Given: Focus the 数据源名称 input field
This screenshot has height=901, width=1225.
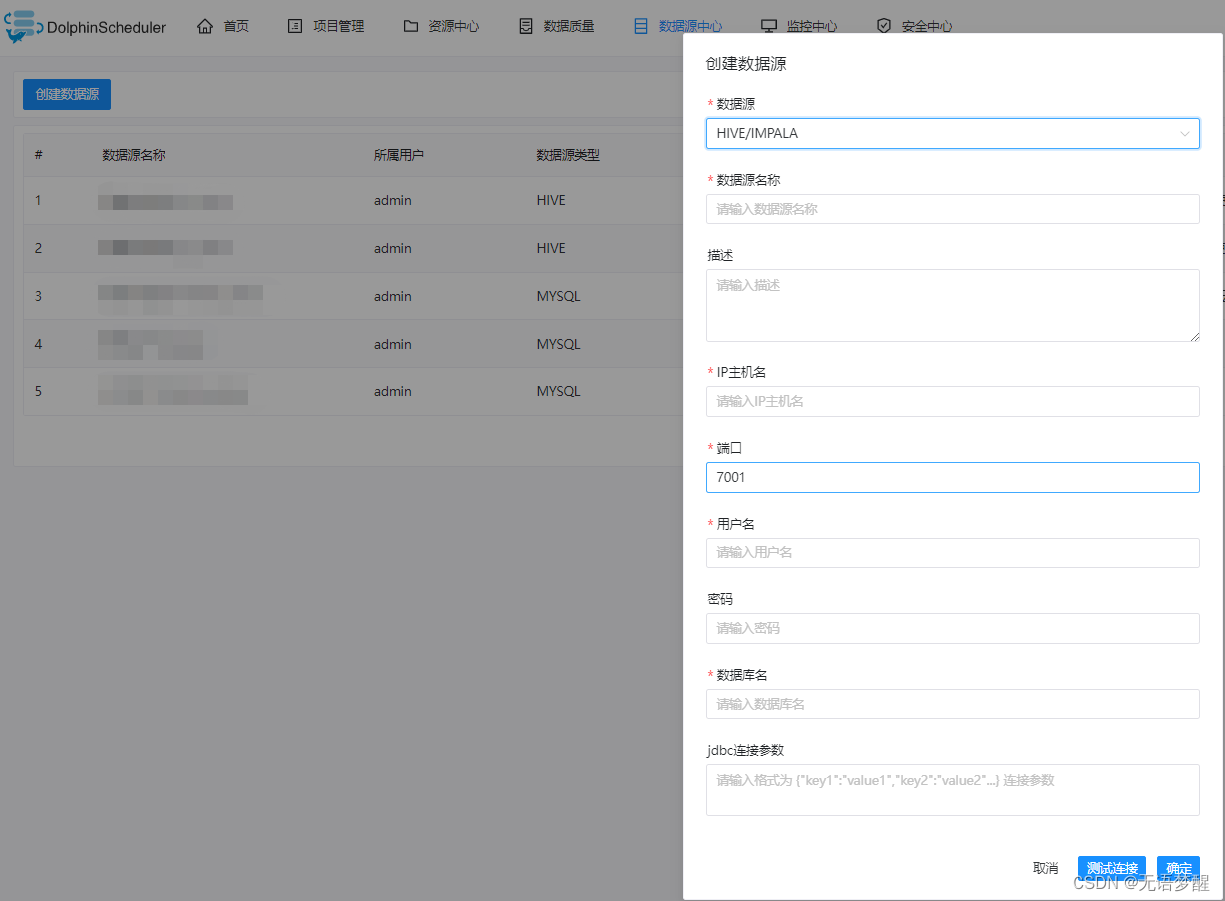Looking at the screenshot, I should click(952, 209).
